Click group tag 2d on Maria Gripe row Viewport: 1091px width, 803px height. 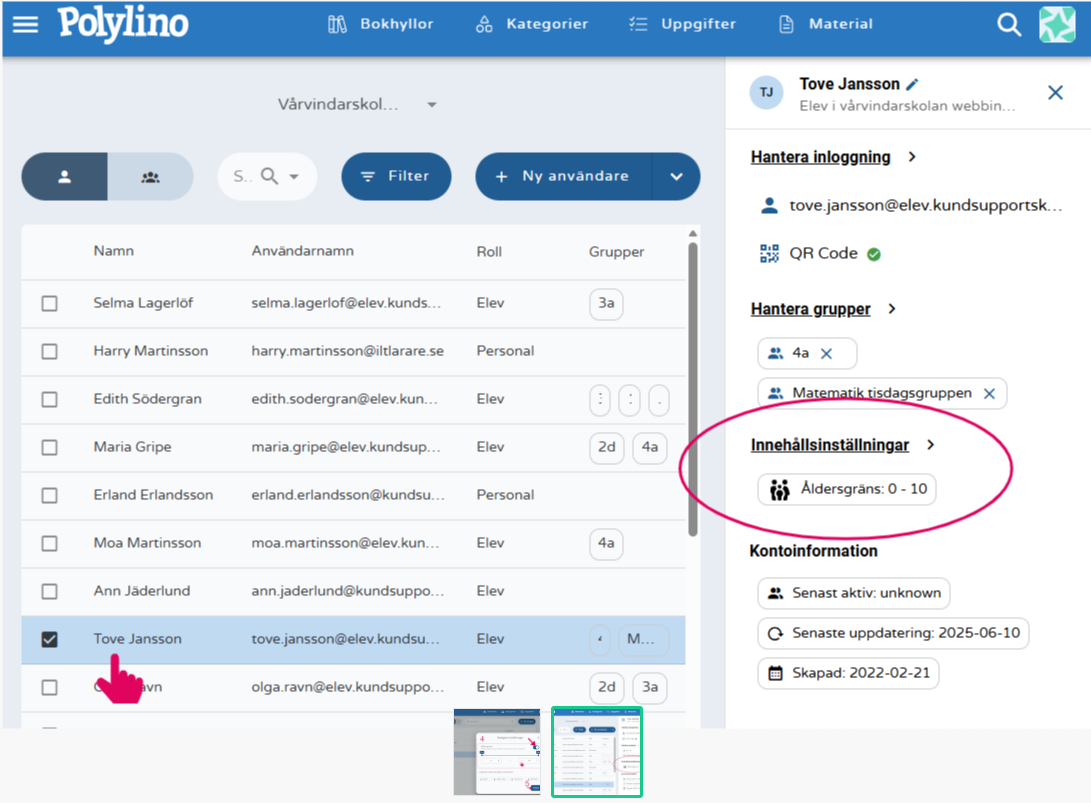607,447
